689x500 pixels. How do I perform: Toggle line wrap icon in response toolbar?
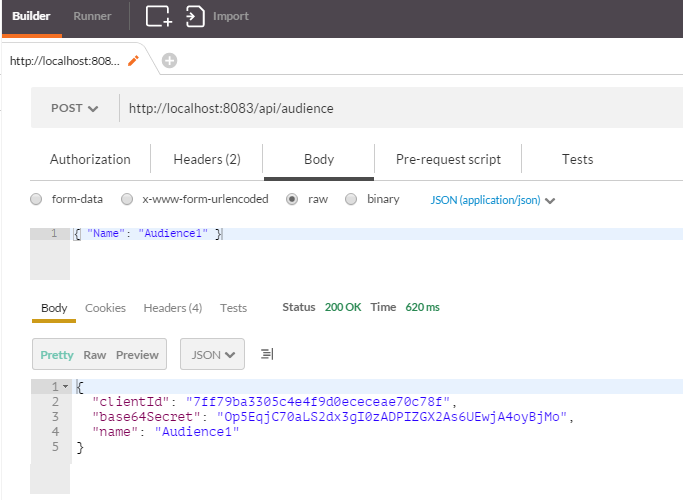[267, 354]
